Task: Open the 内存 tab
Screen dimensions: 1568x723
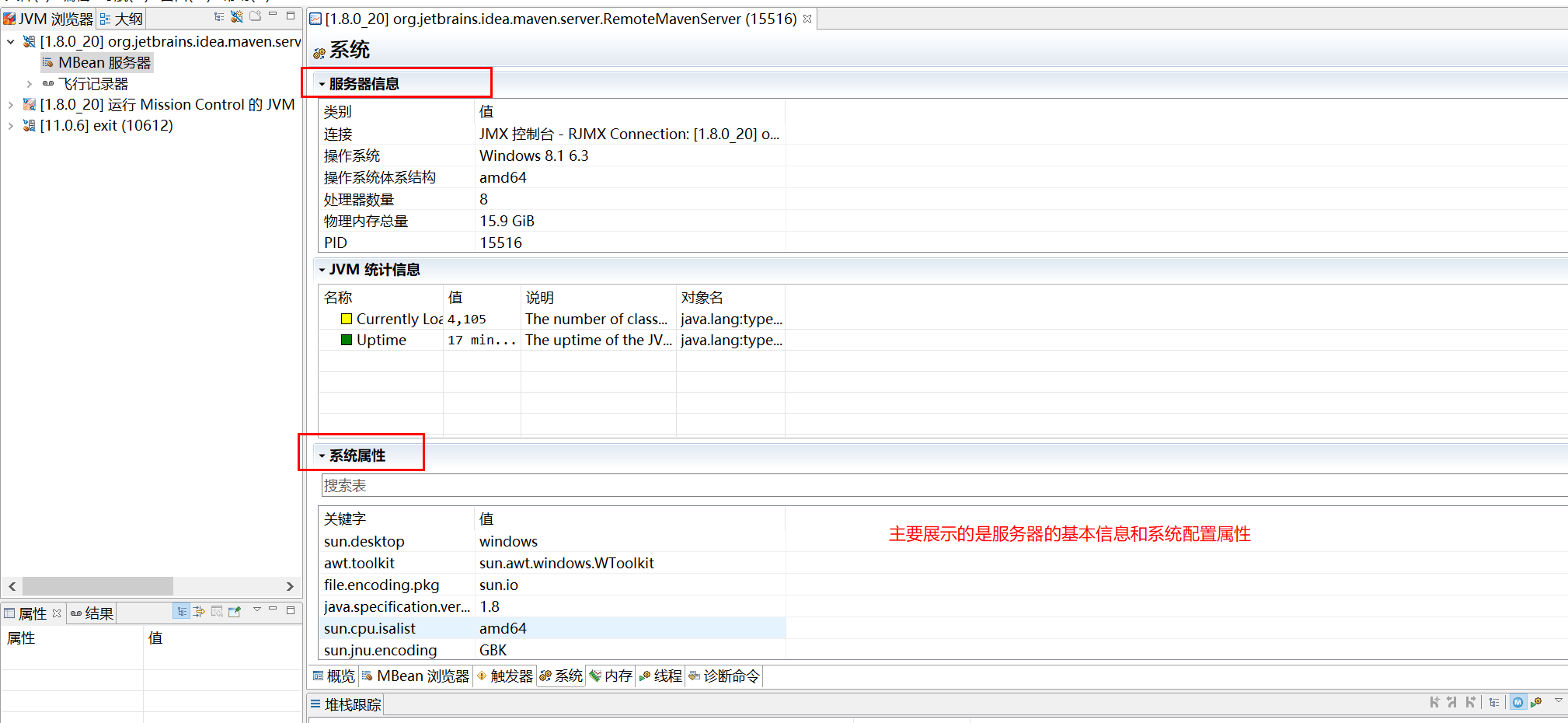Action: 611,676
